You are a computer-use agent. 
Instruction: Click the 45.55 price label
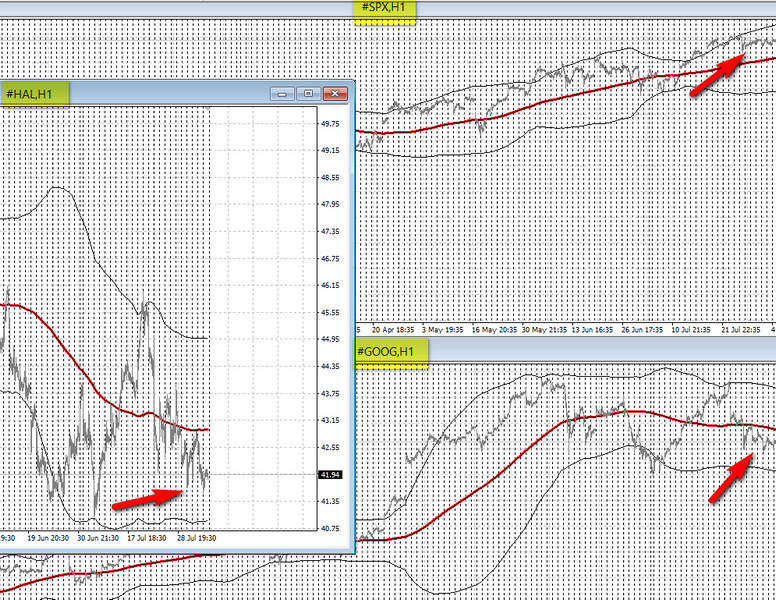330,312
